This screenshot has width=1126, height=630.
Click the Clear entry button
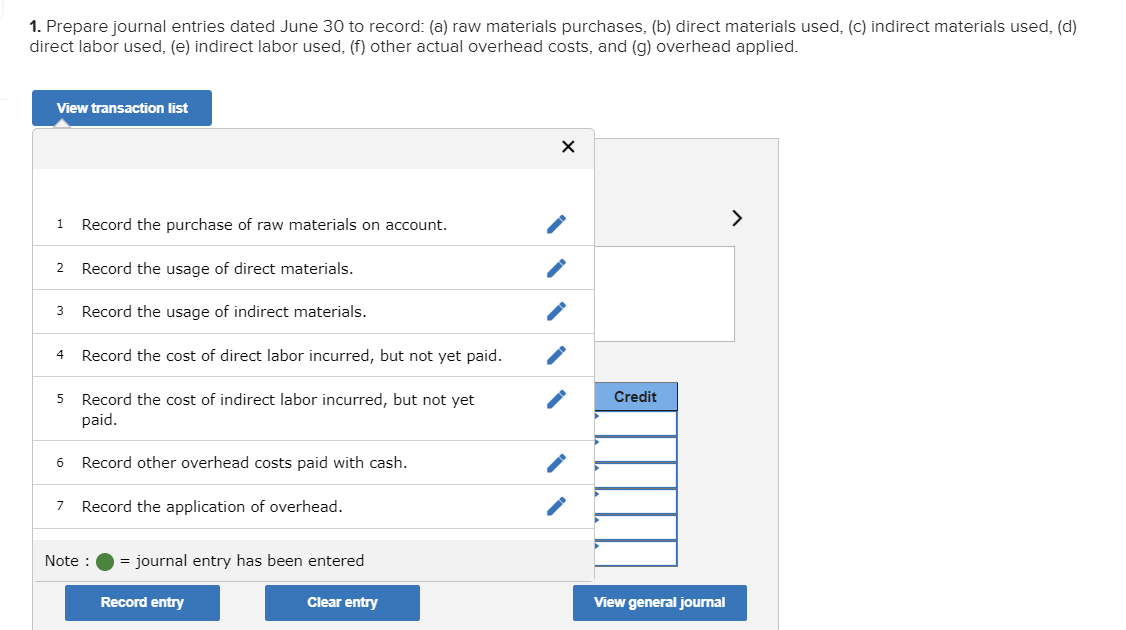click(x=343, y=603)
